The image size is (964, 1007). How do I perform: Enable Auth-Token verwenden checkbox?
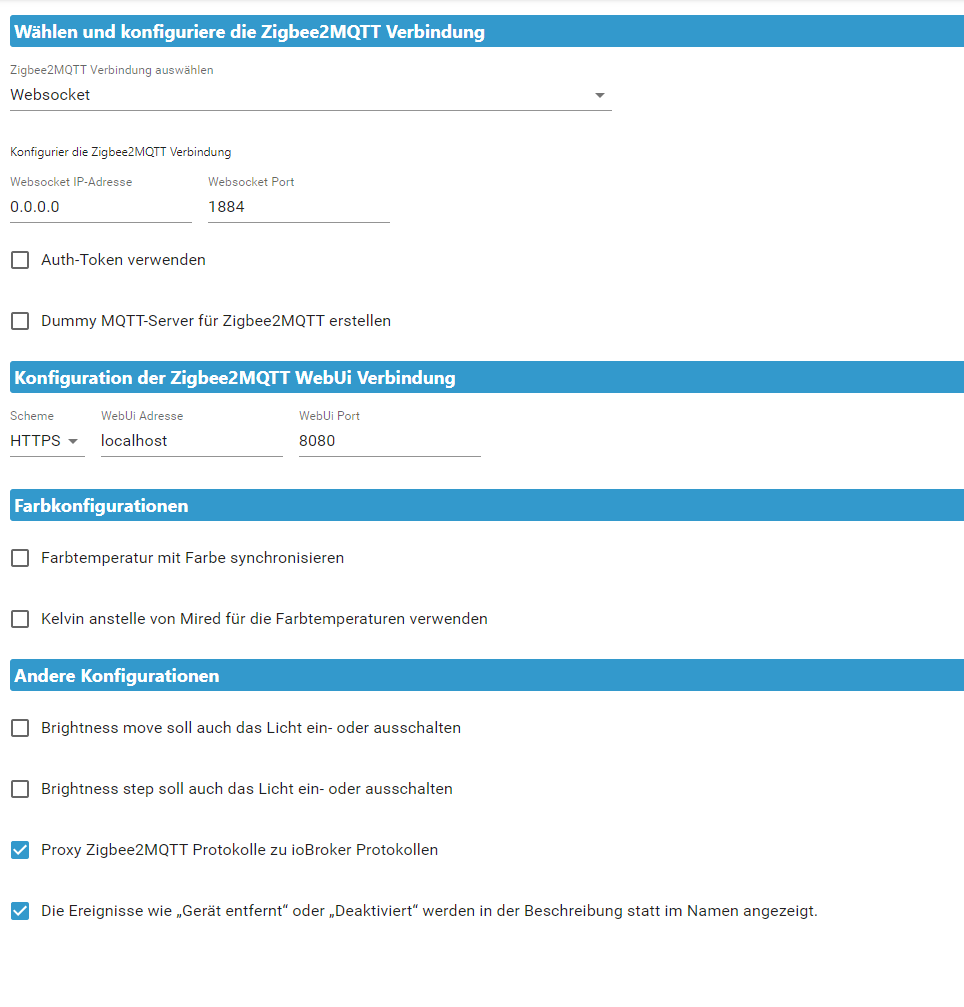tap(20, 260)
